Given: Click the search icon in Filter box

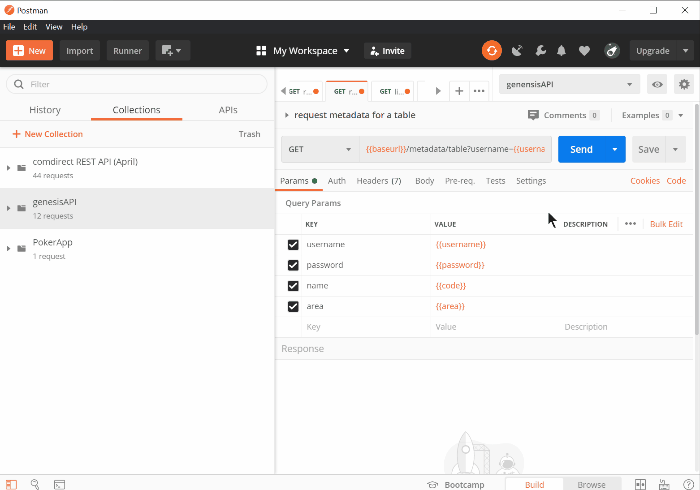Looking at the screenshot, I should [x=18, y=84].
